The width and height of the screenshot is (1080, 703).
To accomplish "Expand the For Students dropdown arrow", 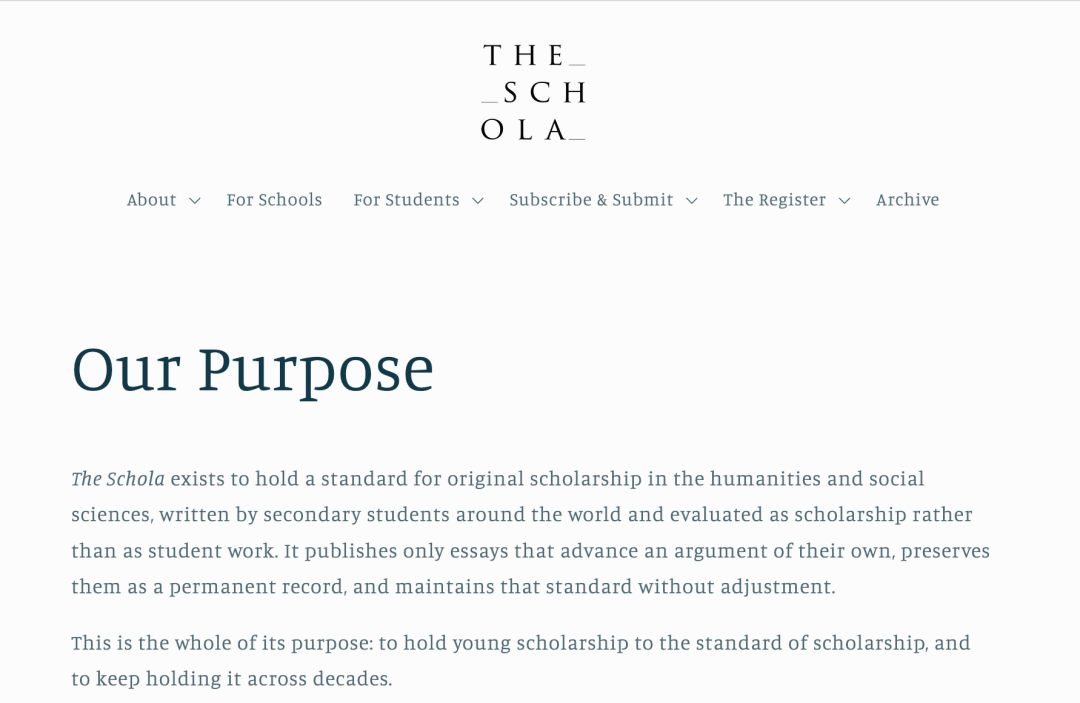I will (478, 200).
